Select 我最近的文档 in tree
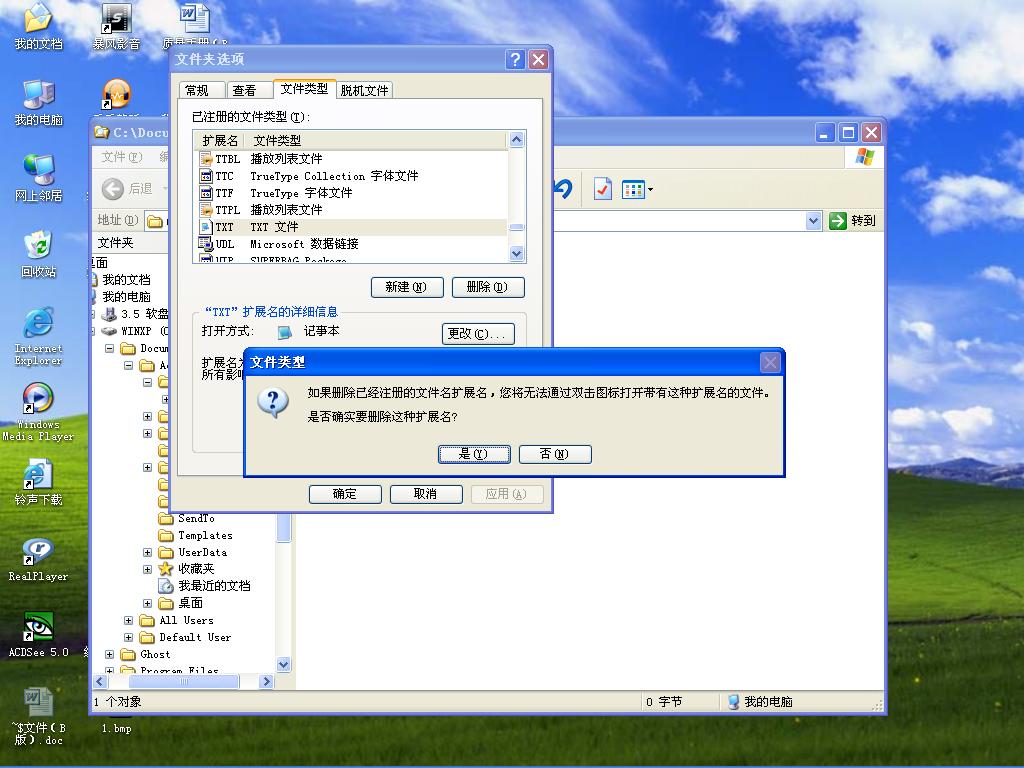This screenshot has height=768, width=1024. (x=204, y=586)
